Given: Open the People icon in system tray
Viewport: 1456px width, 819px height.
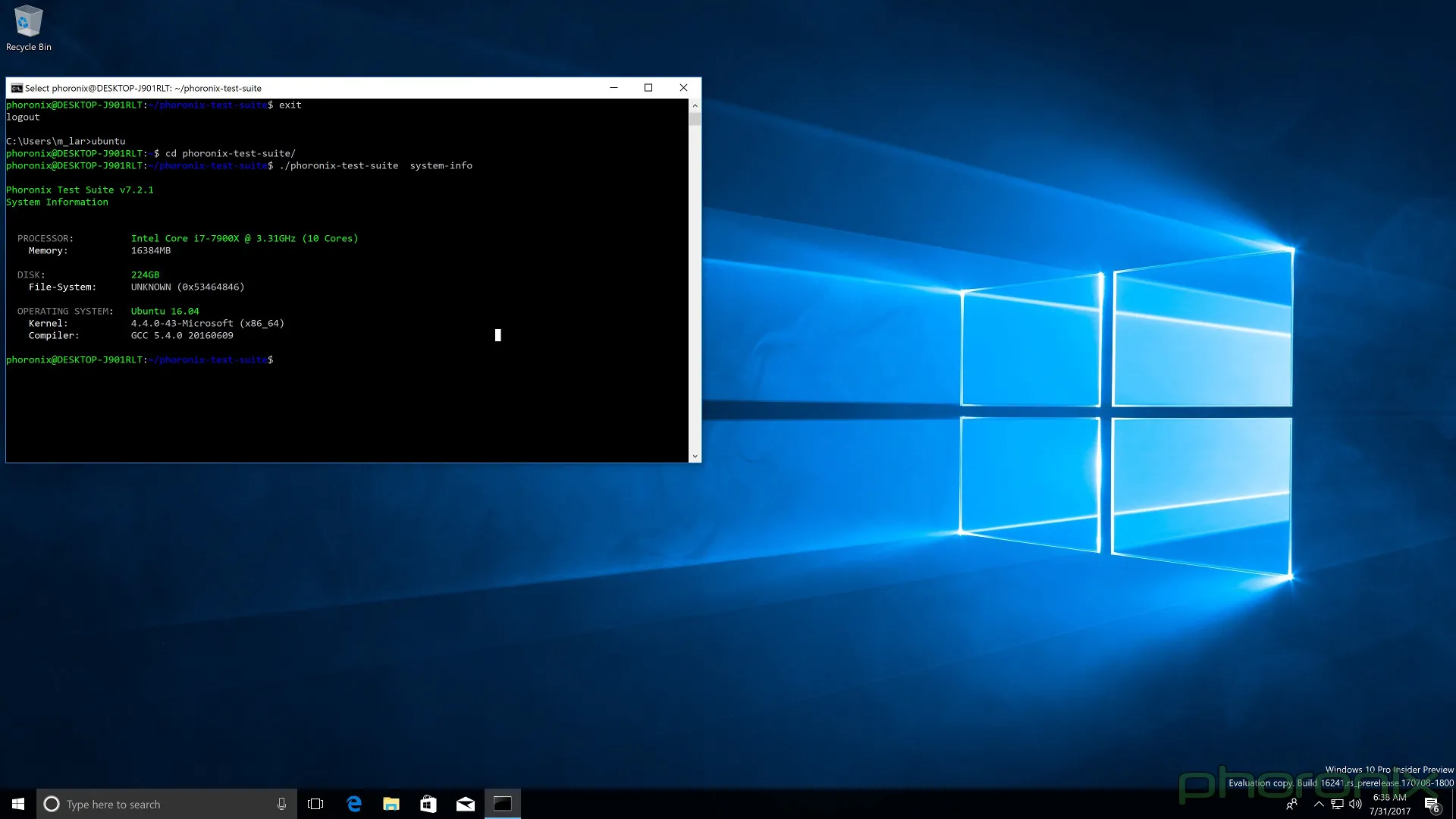Looking at the screenshot, I should click(1291, 804).
